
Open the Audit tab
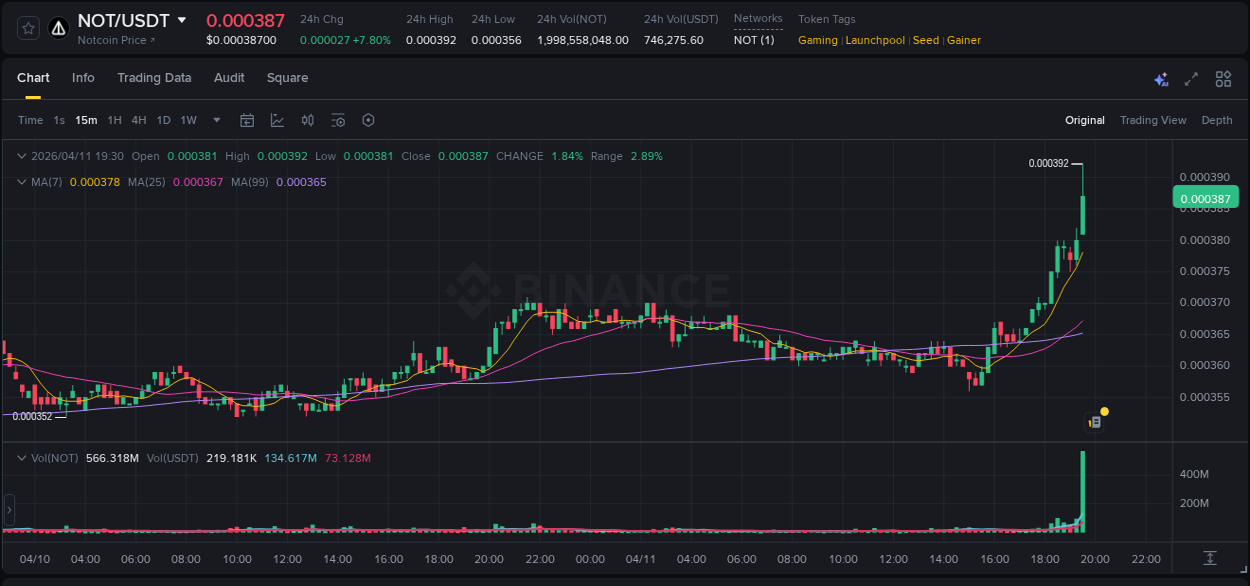coord(229,78)
